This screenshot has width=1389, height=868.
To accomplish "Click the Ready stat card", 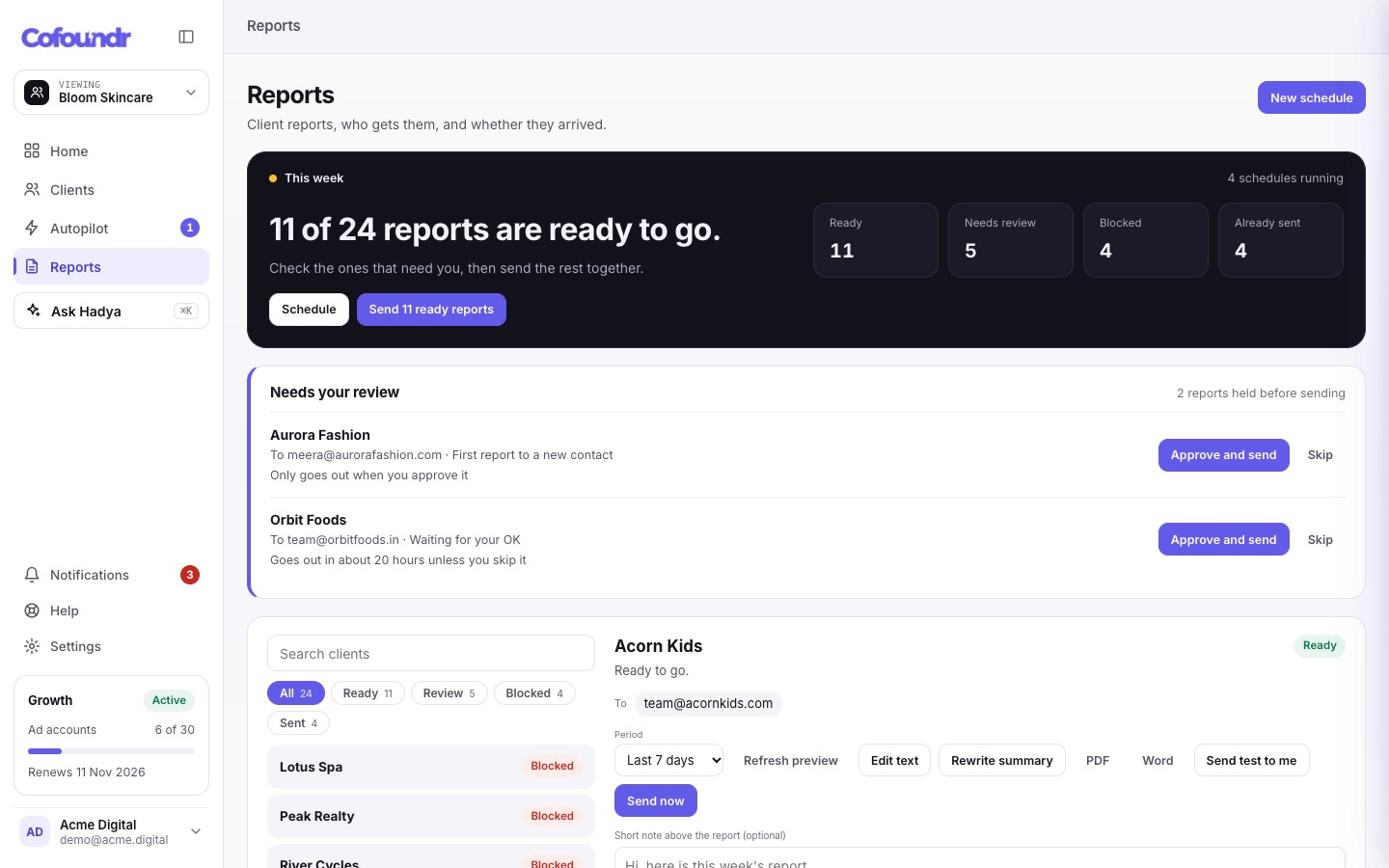I will coord(876,240).
